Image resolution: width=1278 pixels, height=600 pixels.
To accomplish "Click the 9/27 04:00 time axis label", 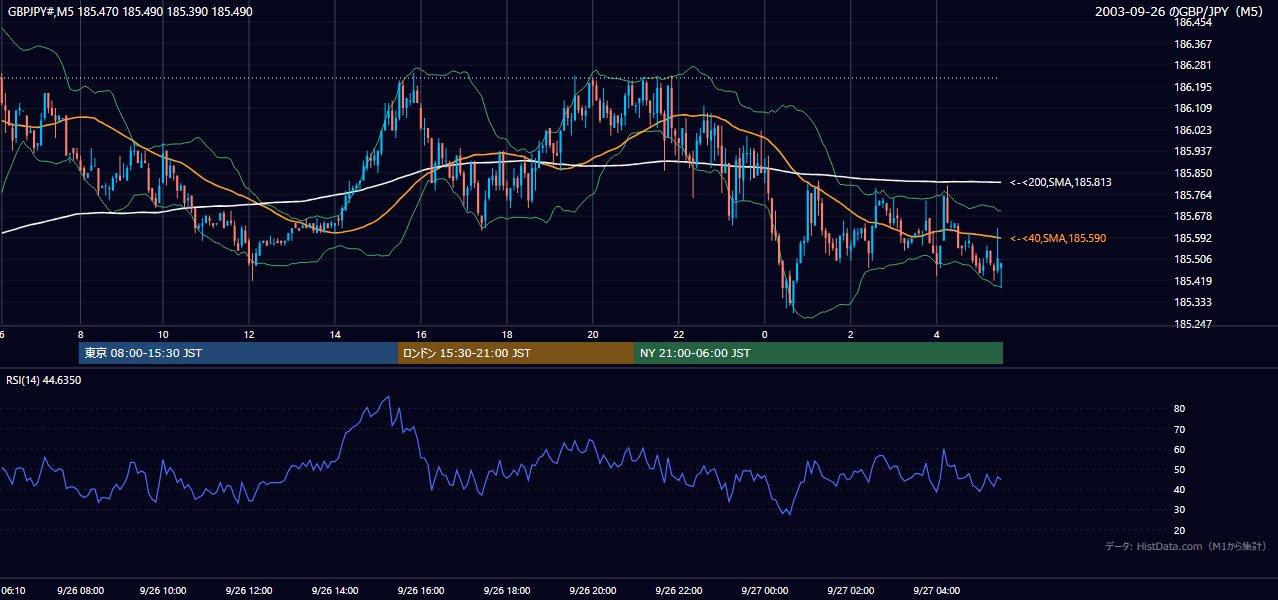I will click(x=936, y=591).
